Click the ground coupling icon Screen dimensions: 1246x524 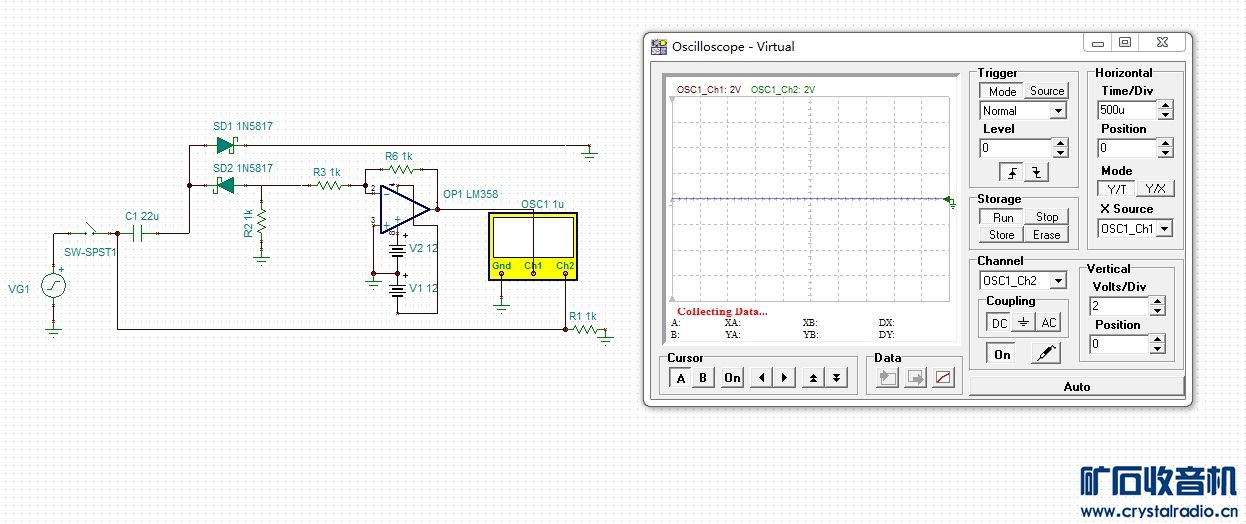(1022, 323)
